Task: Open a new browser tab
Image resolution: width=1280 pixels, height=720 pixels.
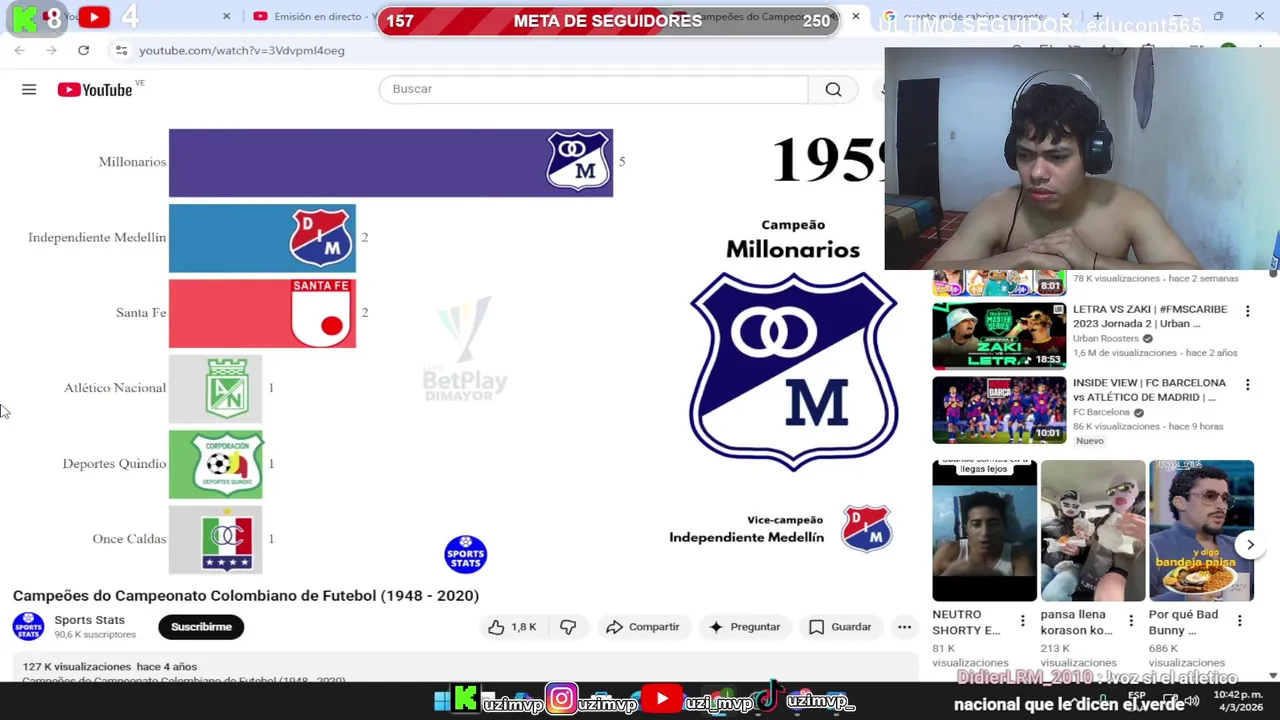Action: pos(1097,16)
